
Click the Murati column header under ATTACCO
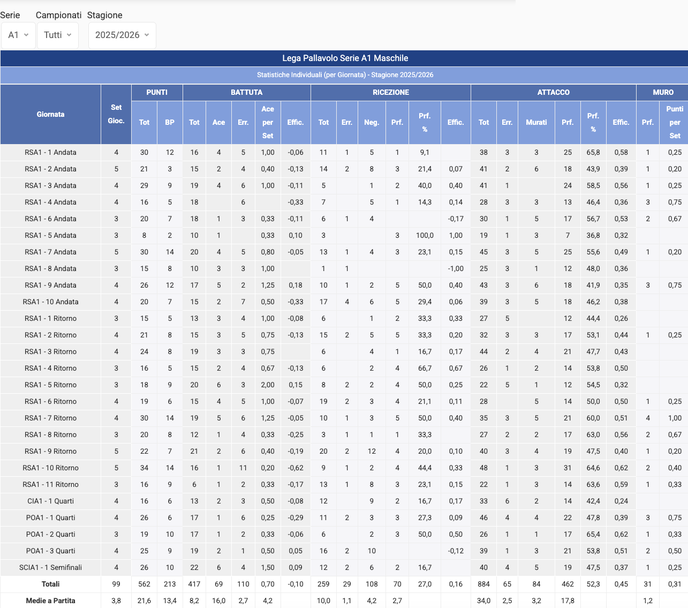coord(535,122)
